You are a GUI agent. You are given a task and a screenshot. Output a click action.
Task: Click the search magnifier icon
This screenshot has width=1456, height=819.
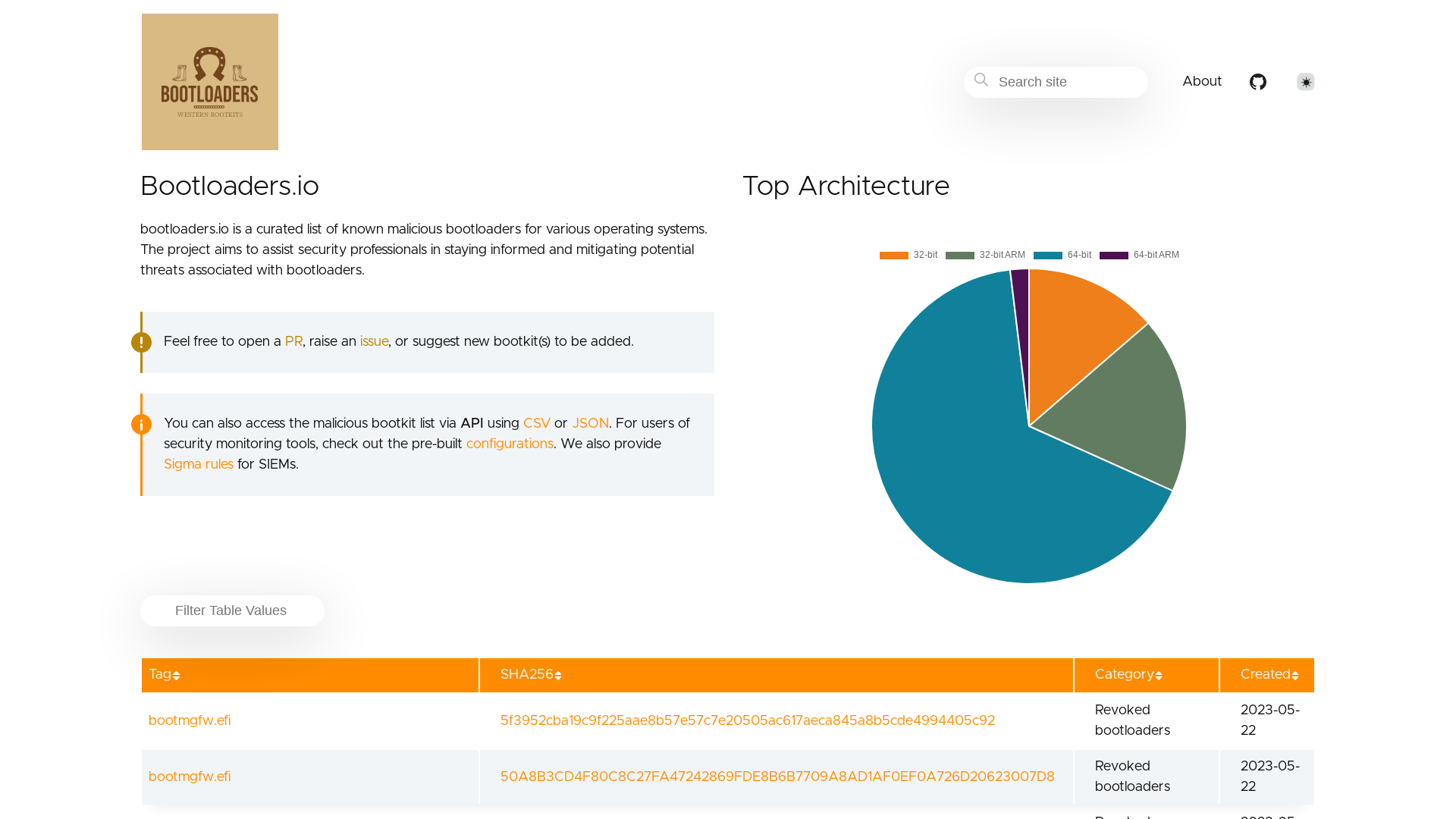(x=981, y=80)
